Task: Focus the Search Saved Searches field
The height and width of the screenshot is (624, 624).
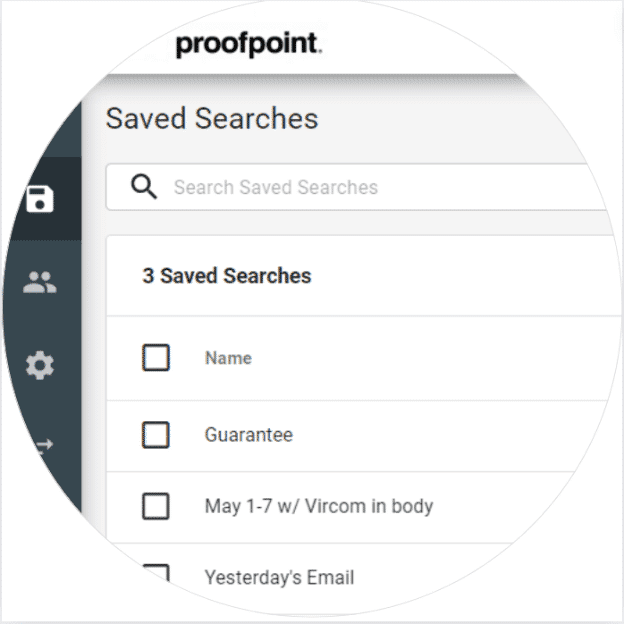Action: tap(380, 187)
